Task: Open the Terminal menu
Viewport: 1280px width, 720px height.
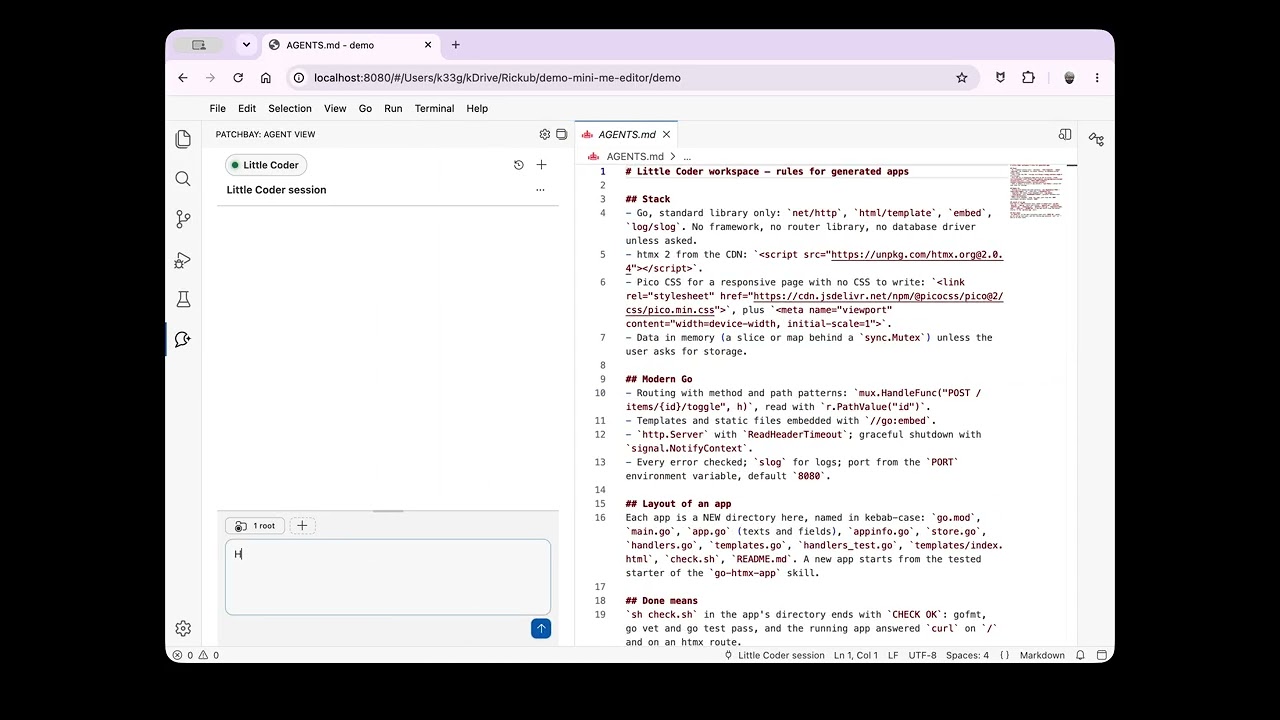Action: click(x=434, y=108)
